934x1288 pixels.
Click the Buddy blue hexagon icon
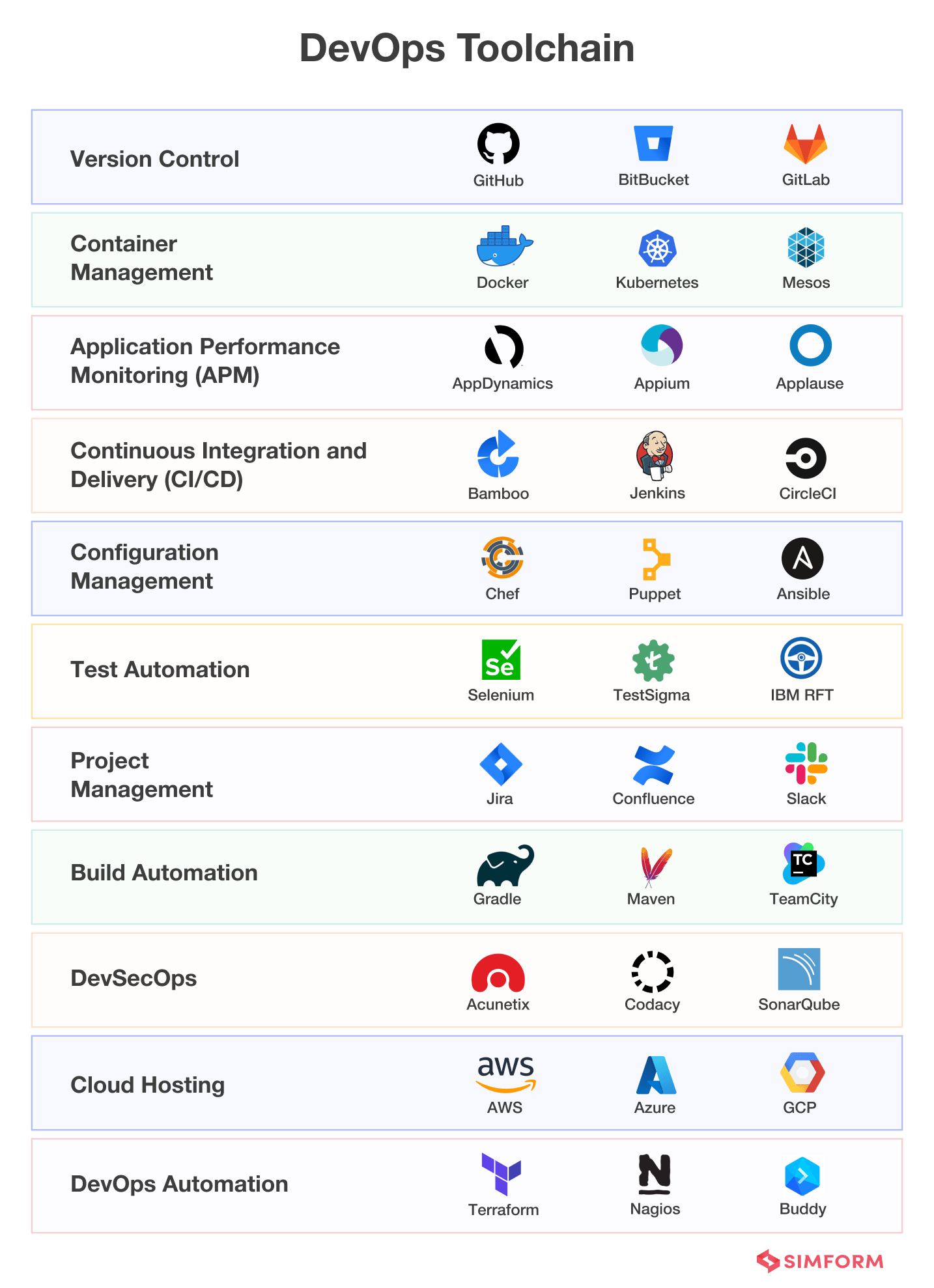[x=802, y=1177]
